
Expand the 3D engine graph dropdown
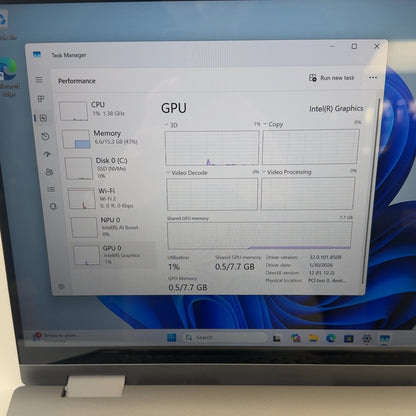click(x=166, y=125)
